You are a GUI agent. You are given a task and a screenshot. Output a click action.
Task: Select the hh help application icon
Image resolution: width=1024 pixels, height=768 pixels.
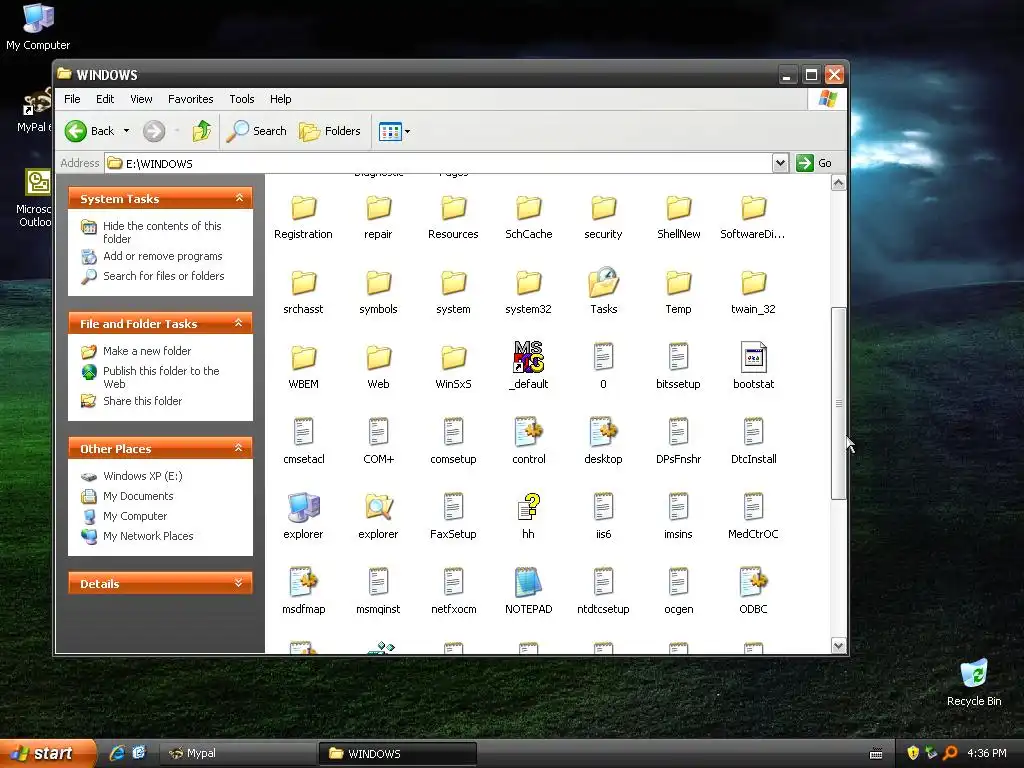pos(528,507)
